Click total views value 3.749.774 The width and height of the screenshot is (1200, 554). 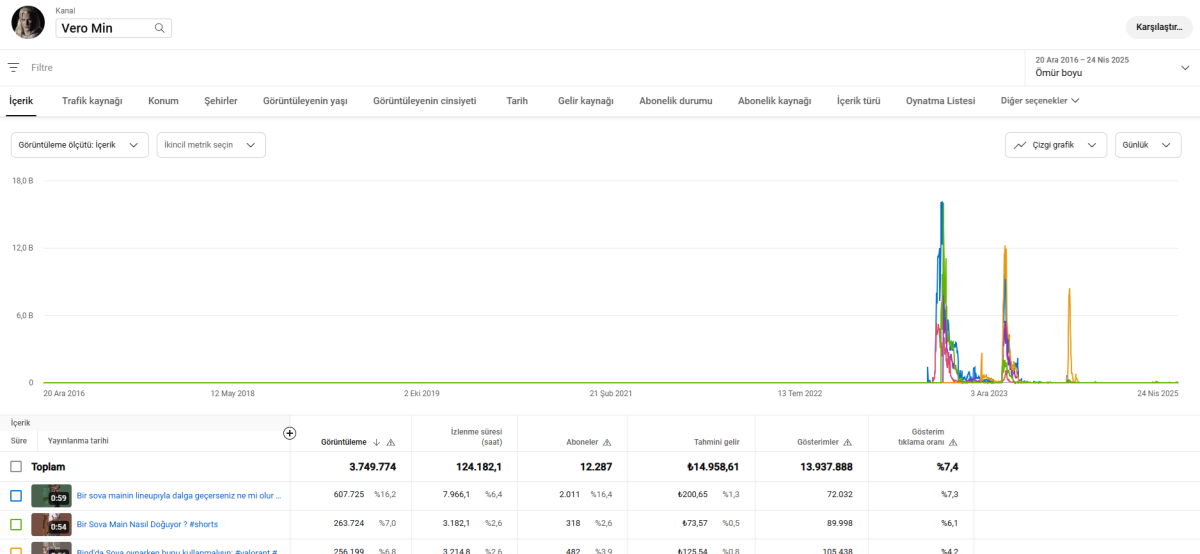click(x=372, y=467)
